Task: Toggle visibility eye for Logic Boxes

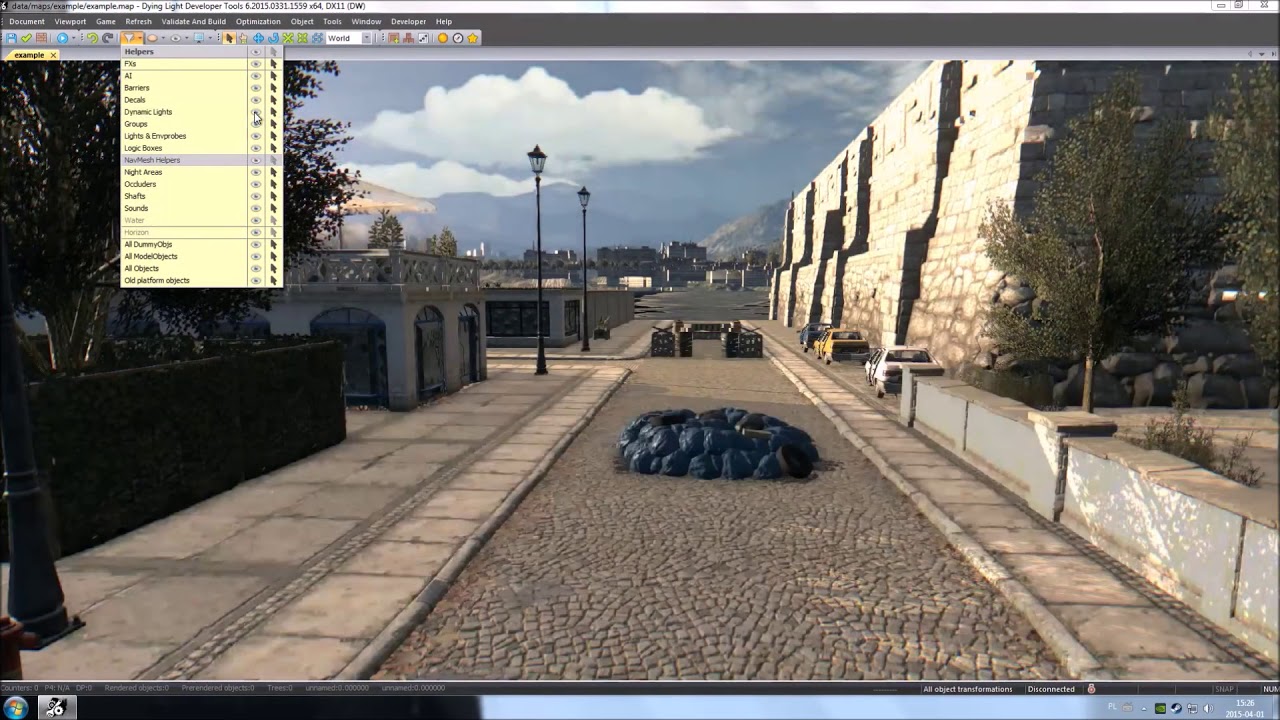Action: tap(256, 148)
